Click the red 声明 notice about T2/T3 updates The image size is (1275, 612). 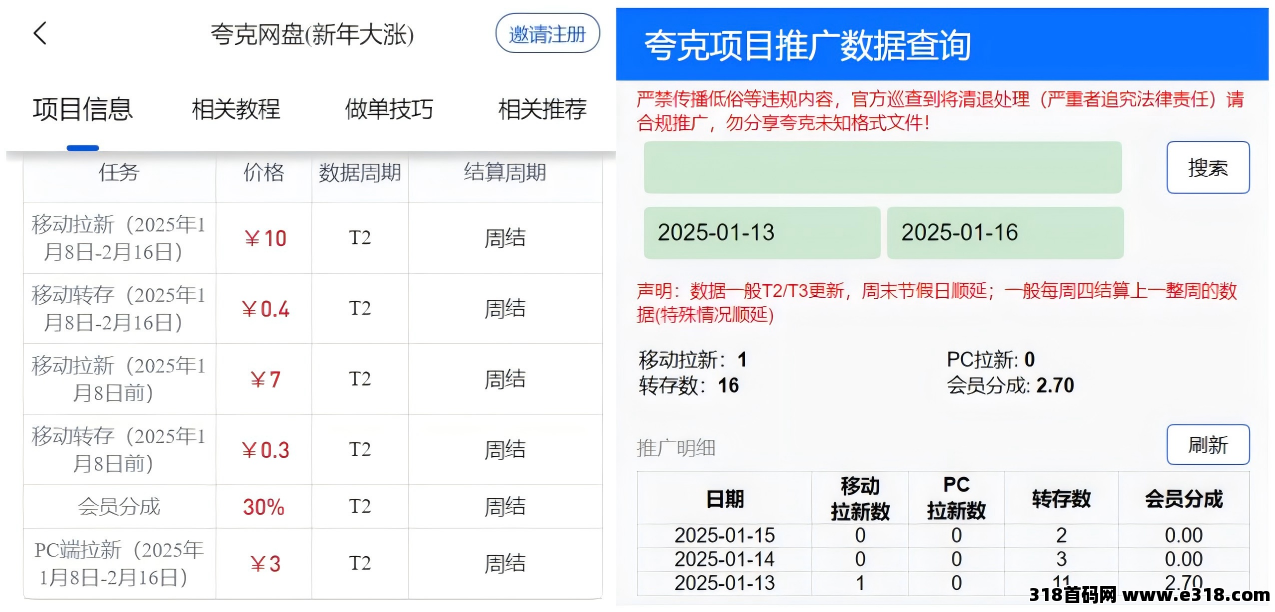pos(937,303)
